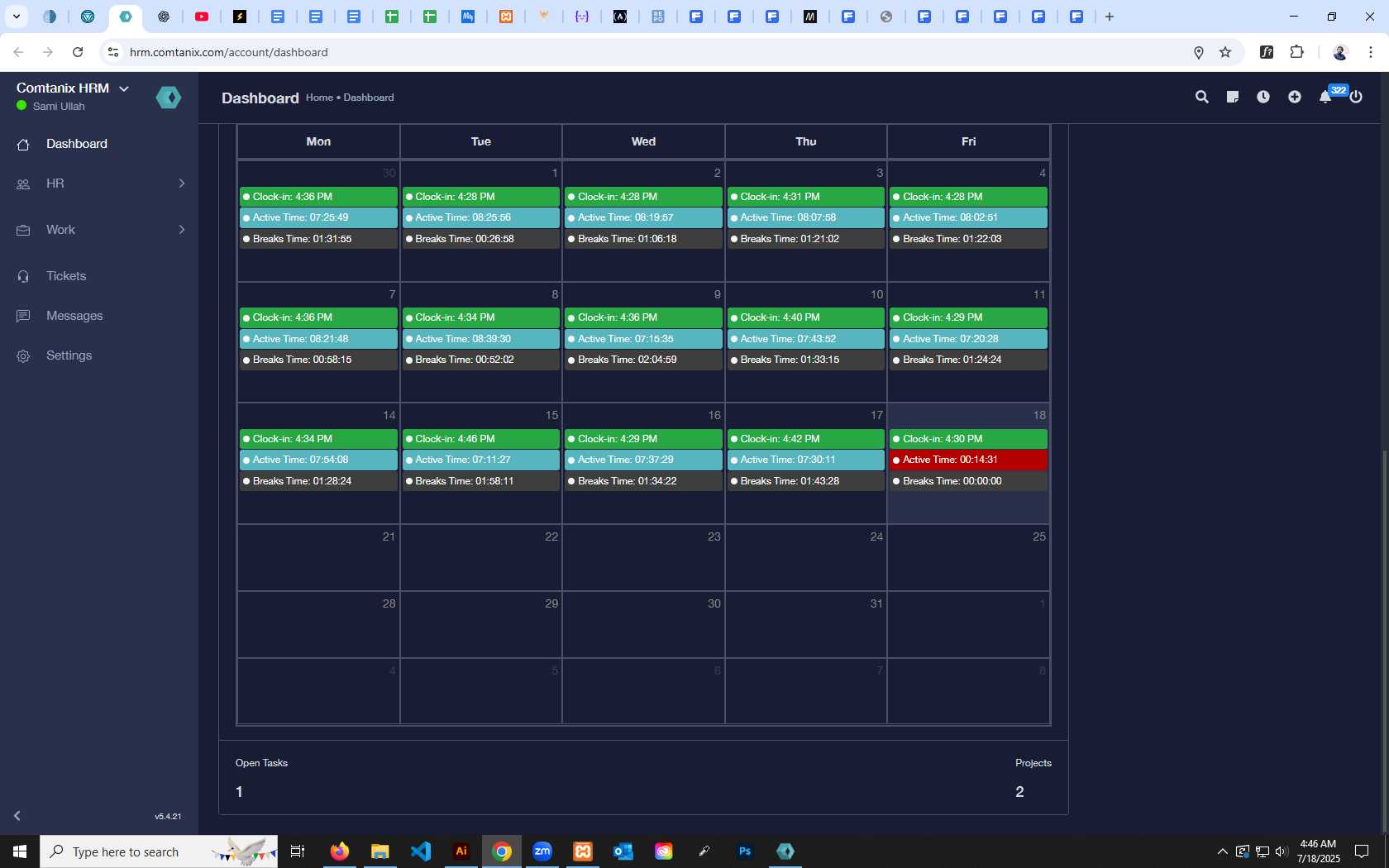Launch Visual Studio Code from taskbar
Viewport: 1389px width, 868px height.
click(x=421, y=851)
